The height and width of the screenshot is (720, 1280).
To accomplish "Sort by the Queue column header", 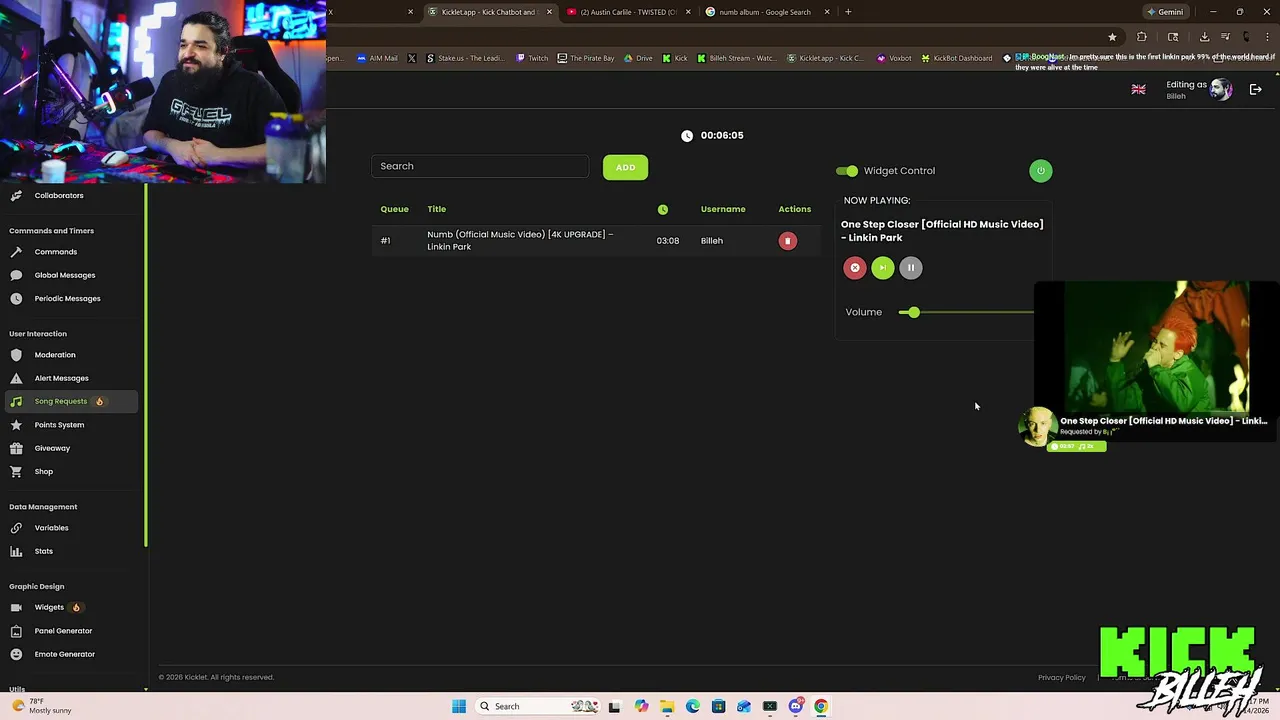I will click(394, 209).
